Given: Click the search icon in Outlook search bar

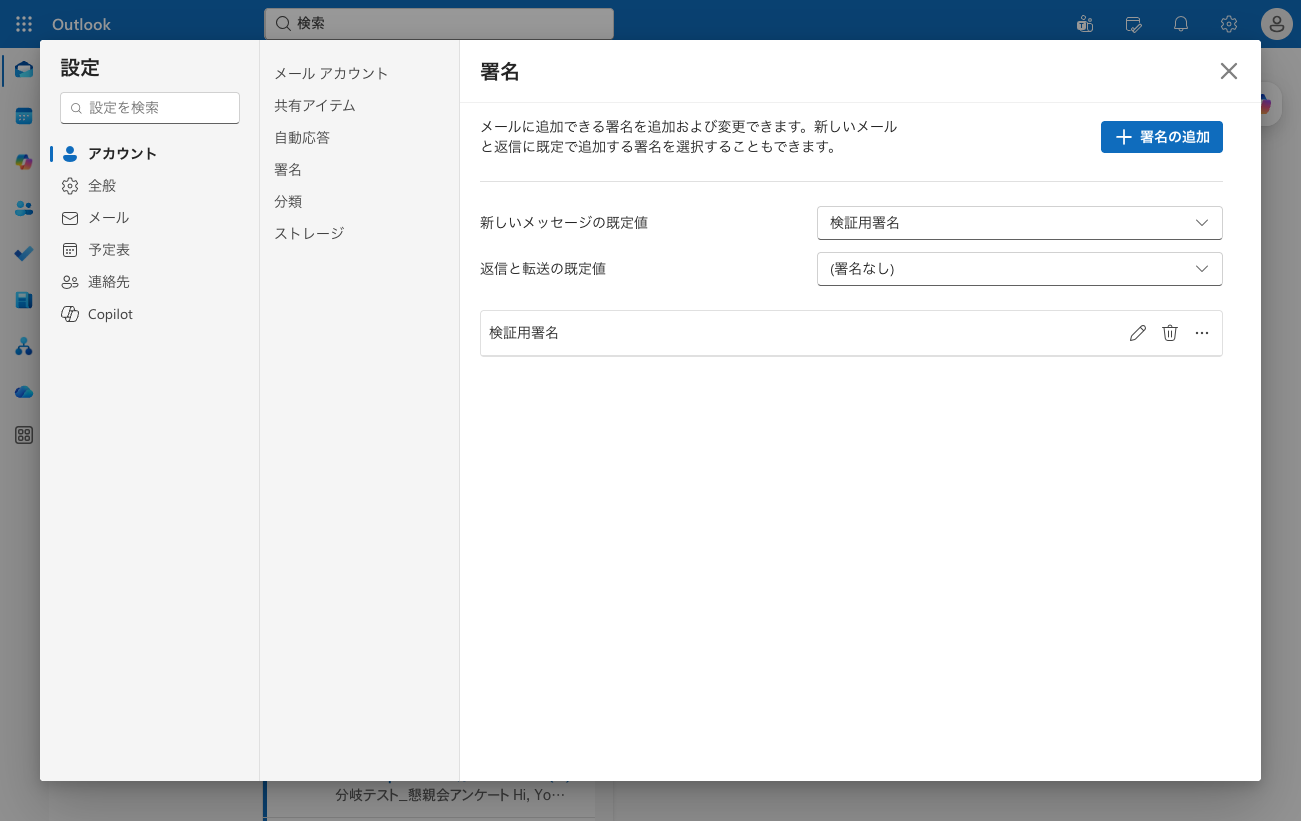Looking at the screenshot, I should (283, 23).
